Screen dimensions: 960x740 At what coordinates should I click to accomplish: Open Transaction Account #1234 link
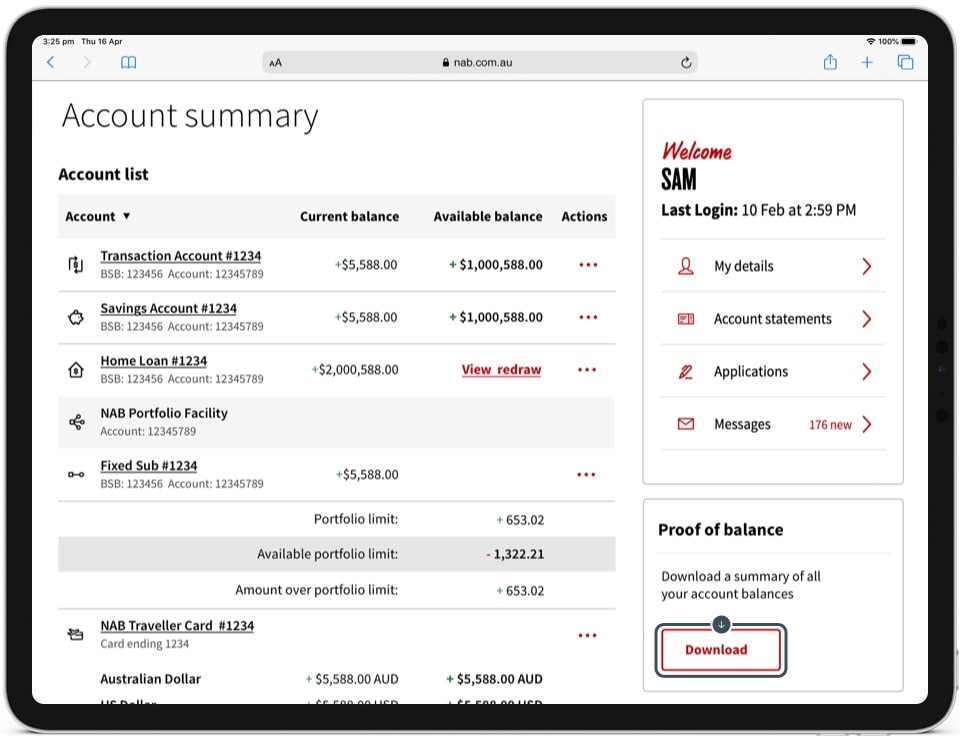point(181,256)
